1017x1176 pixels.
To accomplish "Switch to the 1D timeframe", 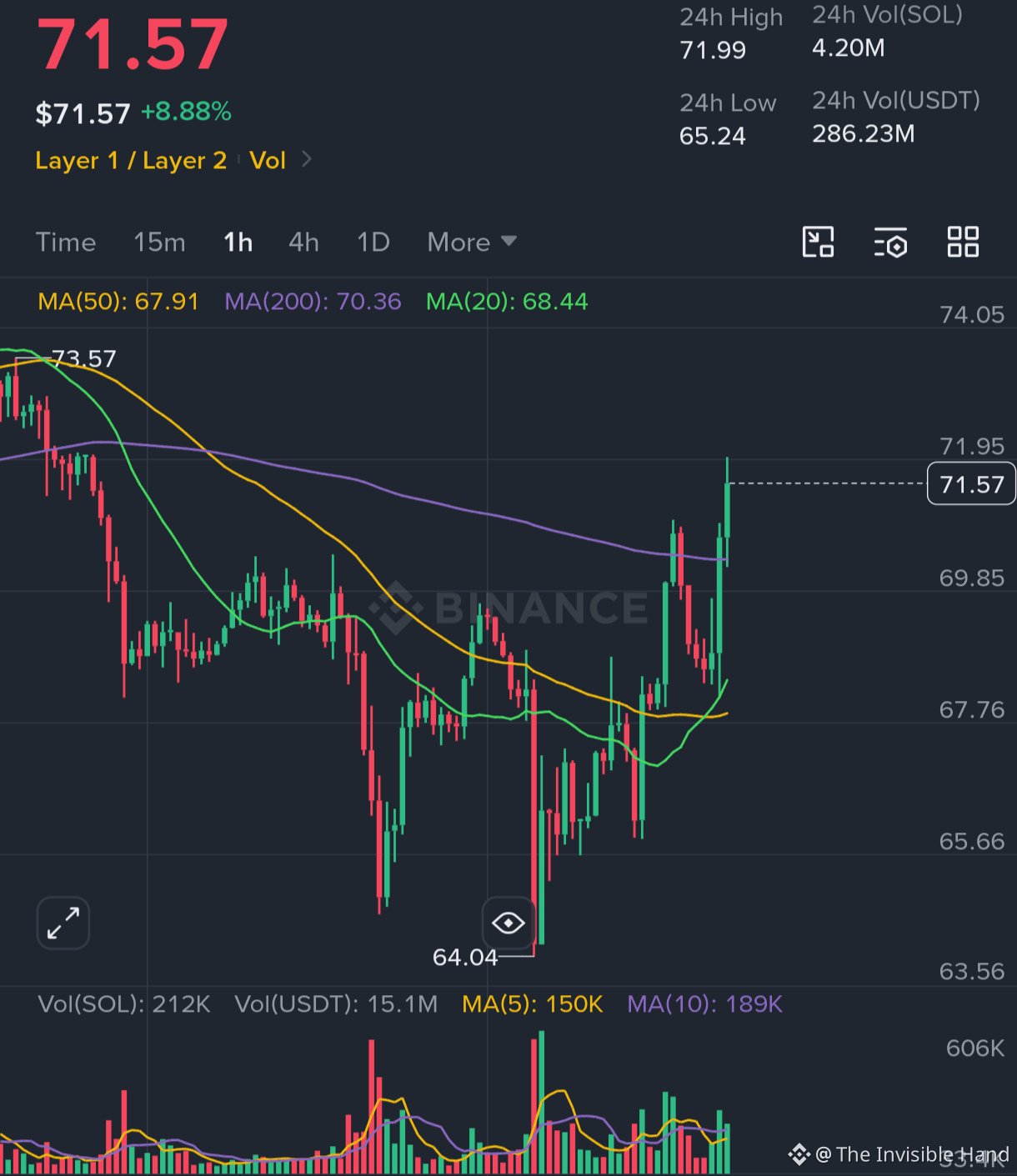I will [x=373, y=243].
